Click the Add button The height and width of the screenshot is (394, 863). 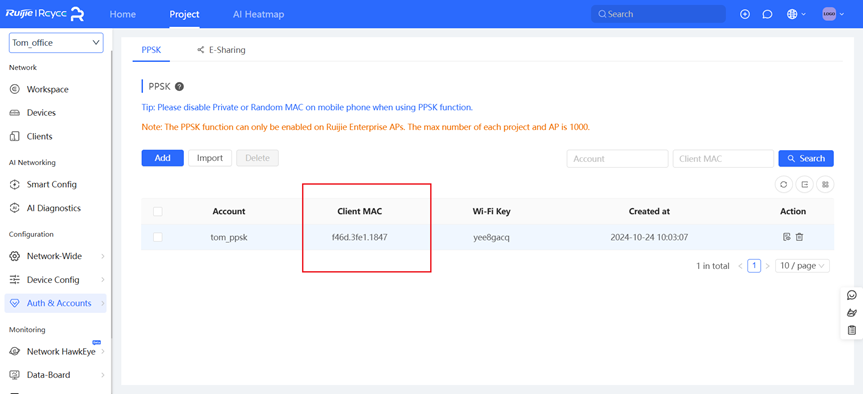[x=162, y=158]
